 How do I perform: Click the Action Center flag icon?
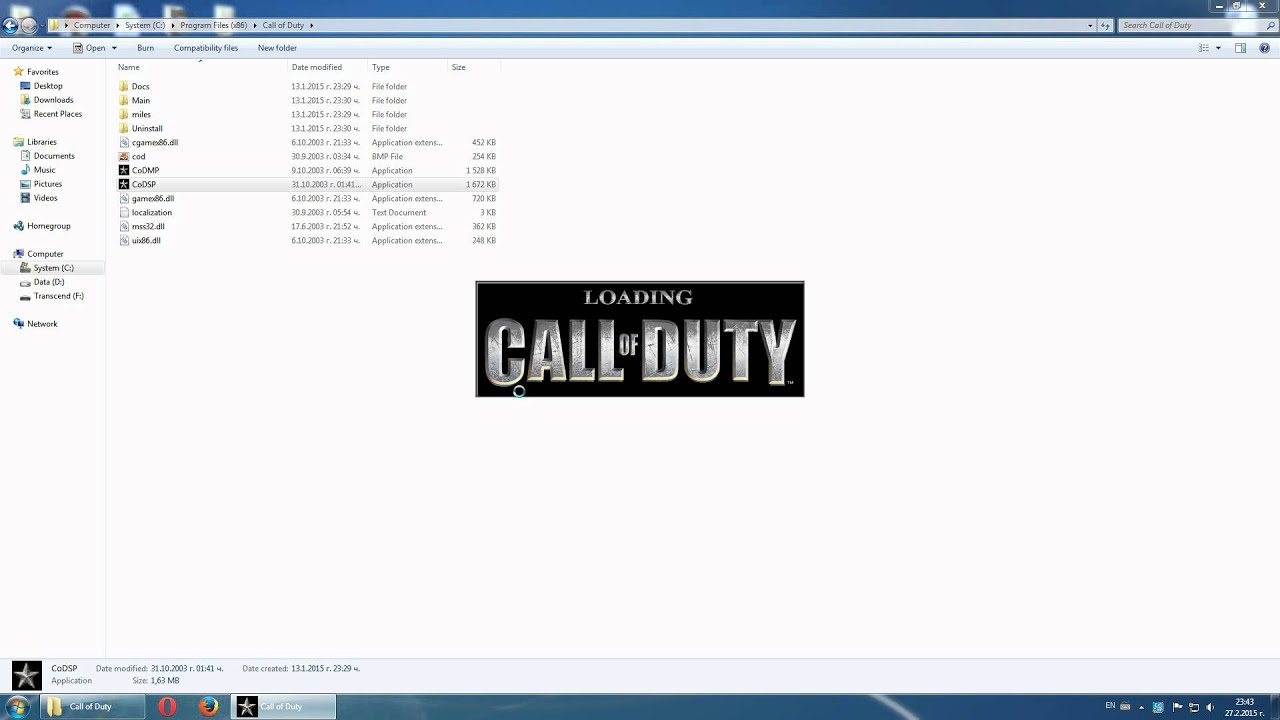1177,707
